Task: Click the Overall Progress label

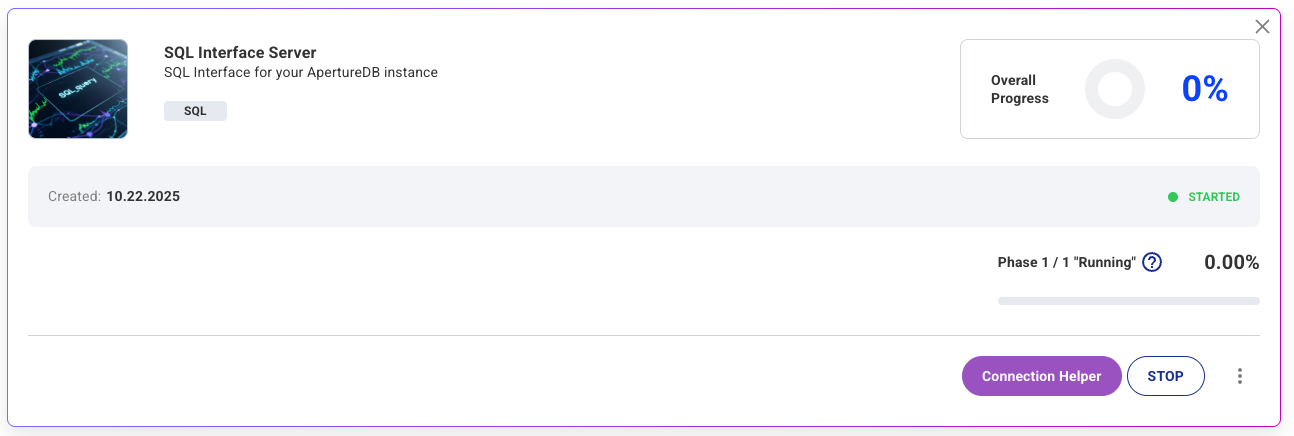Action: pos(1019,89)
